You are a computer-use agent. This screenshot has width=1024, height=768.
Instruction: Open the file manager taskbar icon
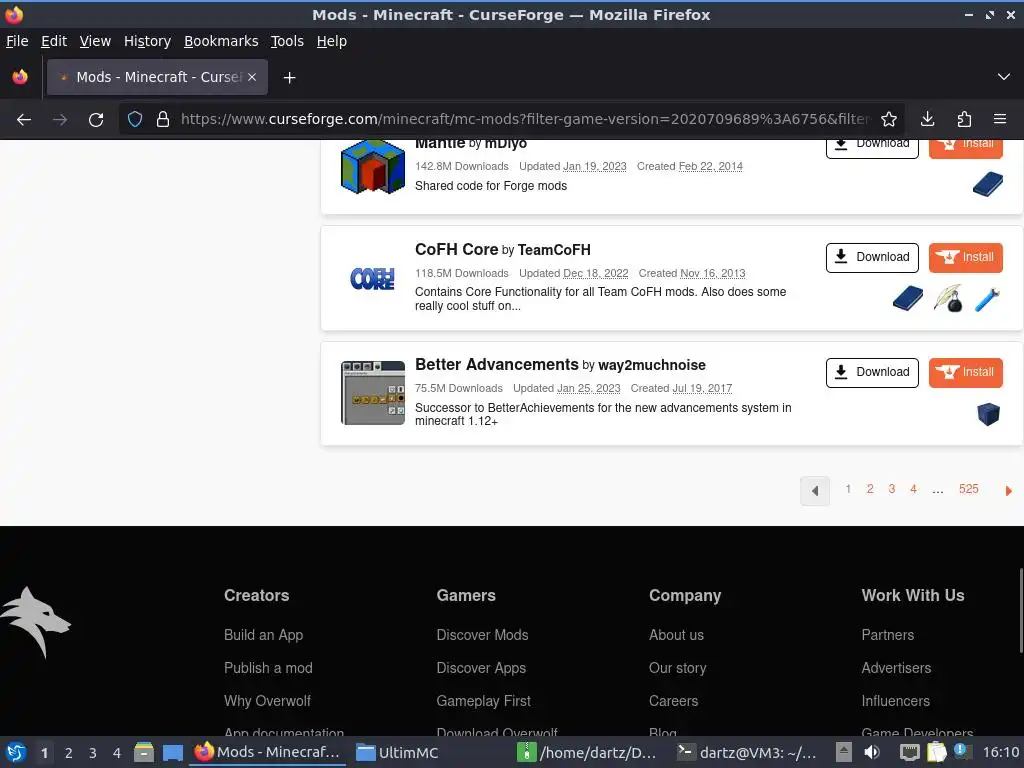tap(144, 752)
